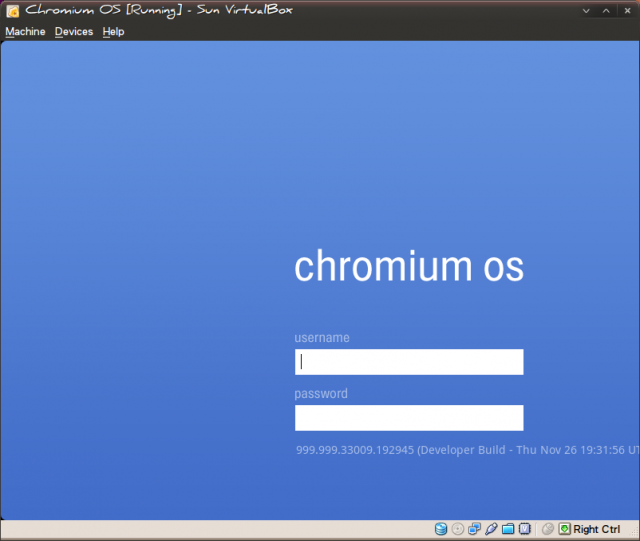This screenshot has height=541, width=640.
Task: Click the keyboard capture green arrow icon
Action: coord(564,529)
